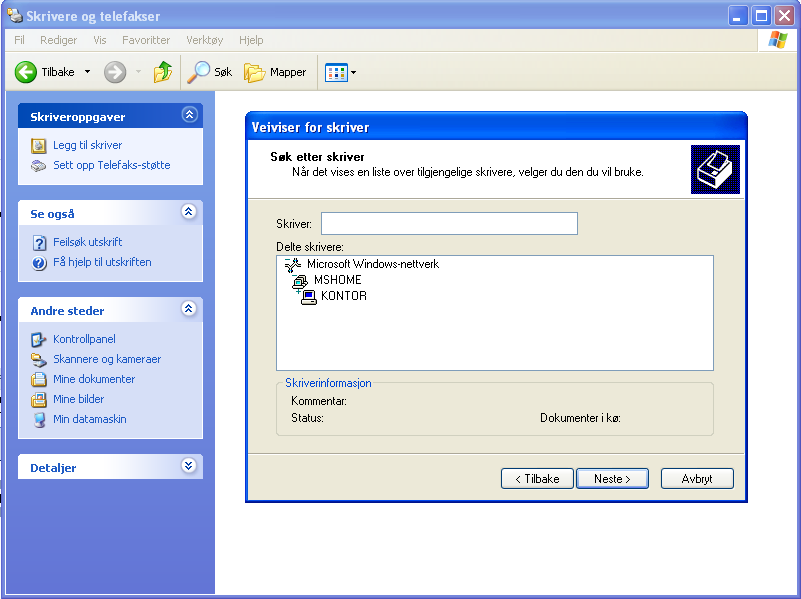The width and height of the screenshot is (801, 599).
Task: Select the KONTOR computer node
Action: click(x=344, y=296)
